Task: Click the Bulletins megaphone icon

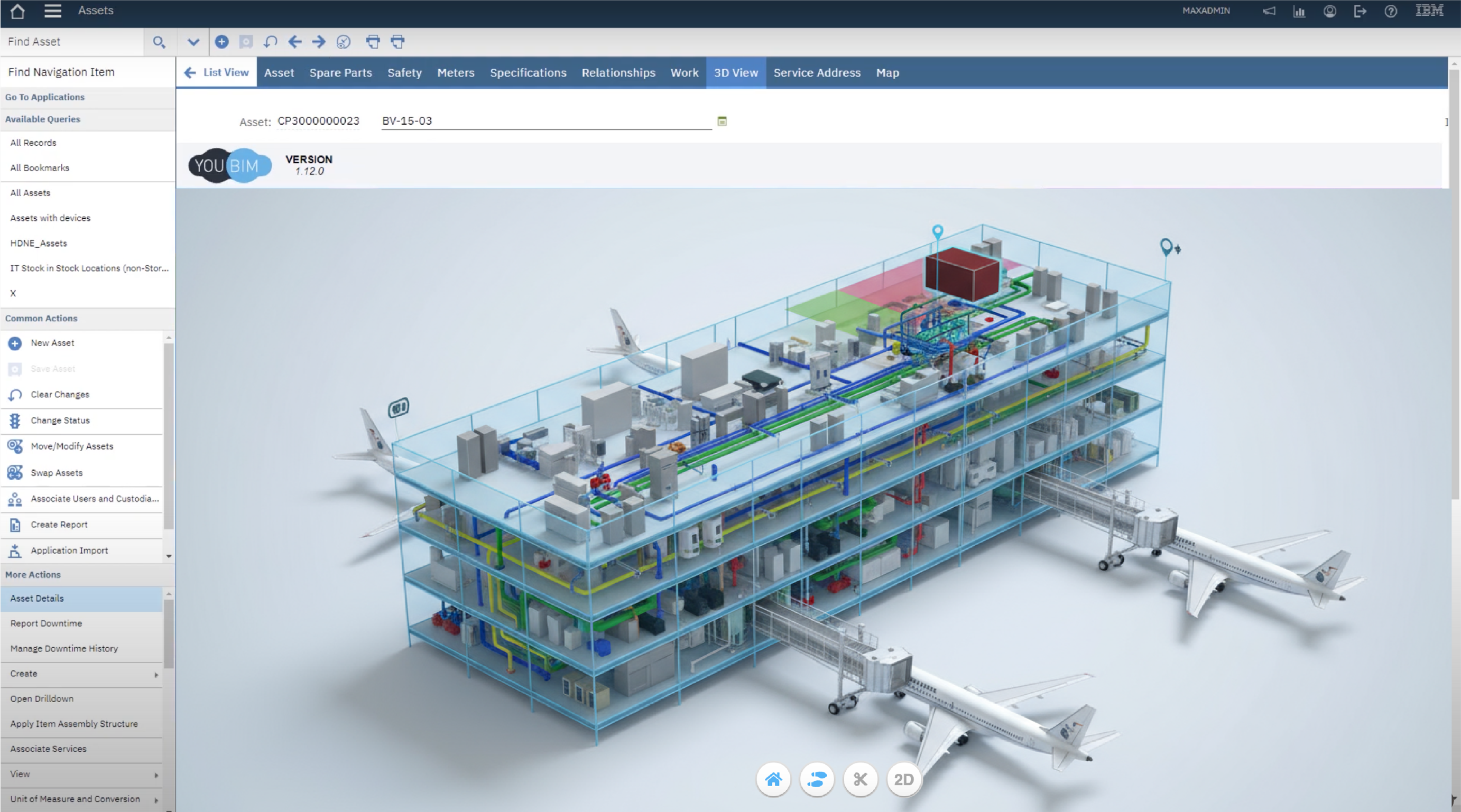Action: [x=1269, y=11]
